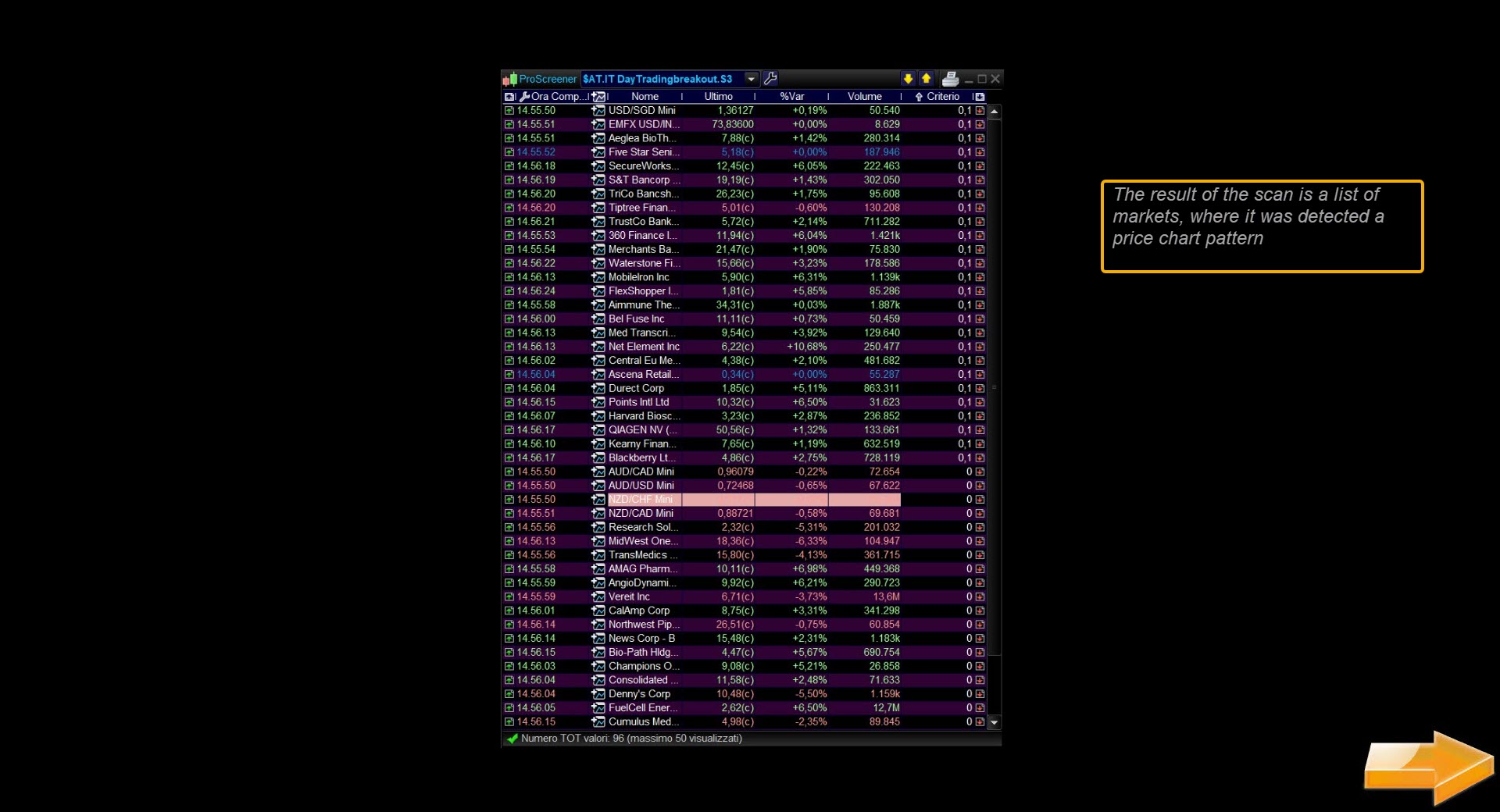1500x812 pixels.
Task: Click red arrow icon on EMFX USD/IN... row
Action: (980, 125)
